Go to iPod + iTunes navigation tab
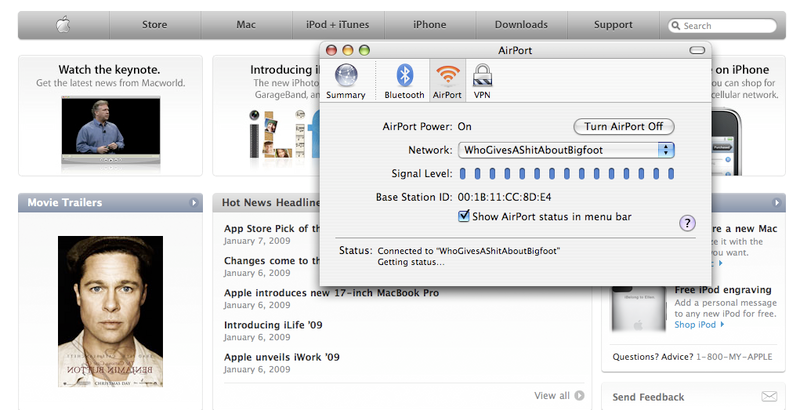Image resolution: width=800 pixels, height=410 pixels. [338, 24]
